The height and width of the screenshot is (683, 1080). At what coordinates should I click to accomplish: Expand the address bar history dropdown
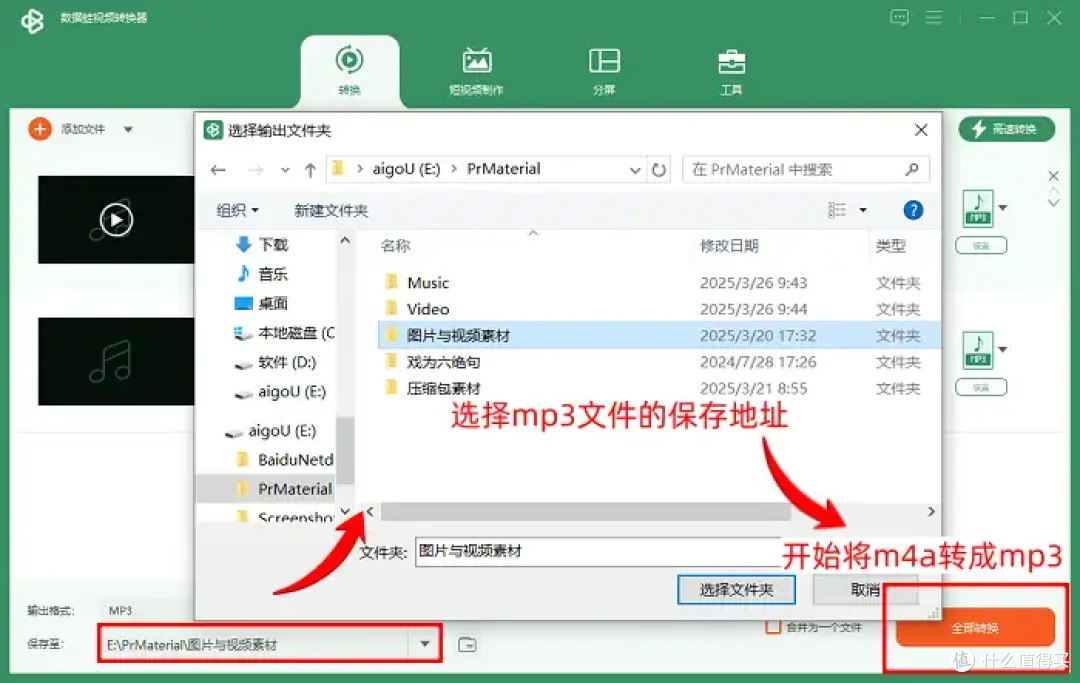point(634,170)
